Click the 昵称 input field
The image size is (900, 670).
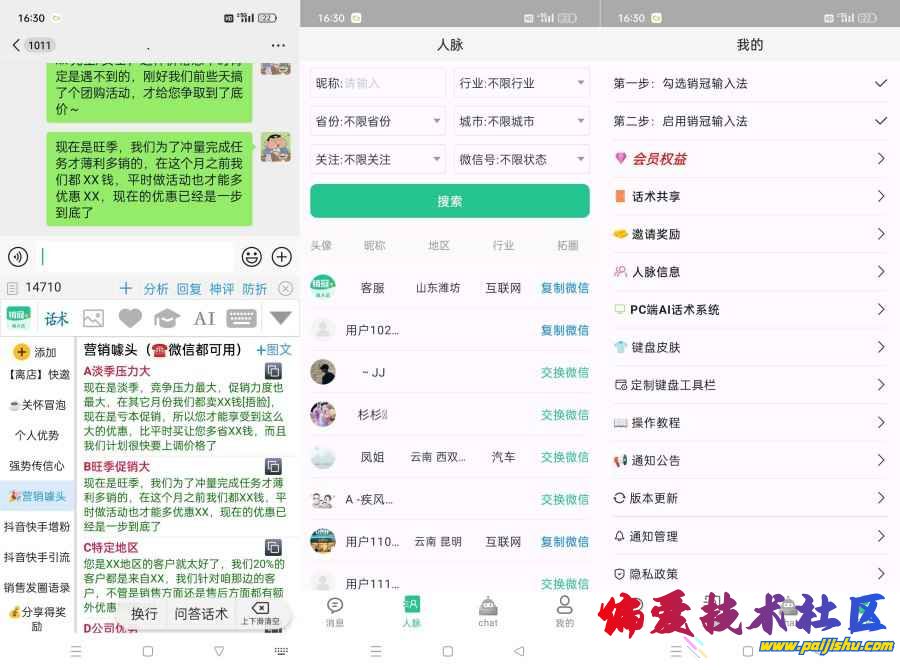390,83
